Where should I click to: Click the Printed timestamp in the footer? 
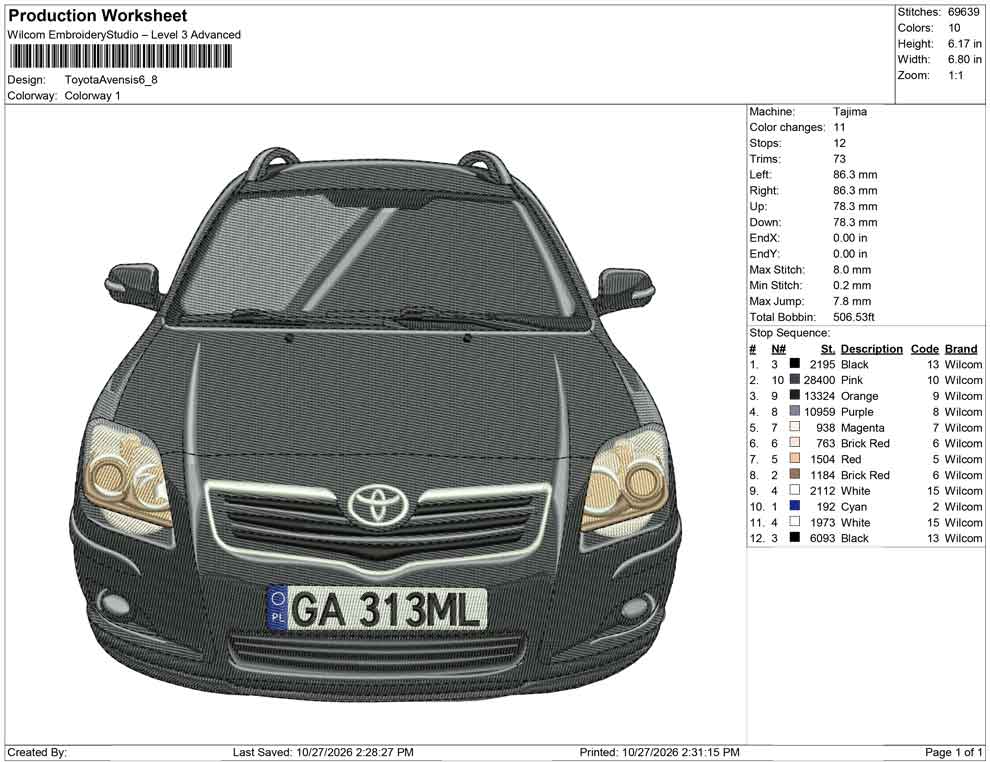[660, 752]
